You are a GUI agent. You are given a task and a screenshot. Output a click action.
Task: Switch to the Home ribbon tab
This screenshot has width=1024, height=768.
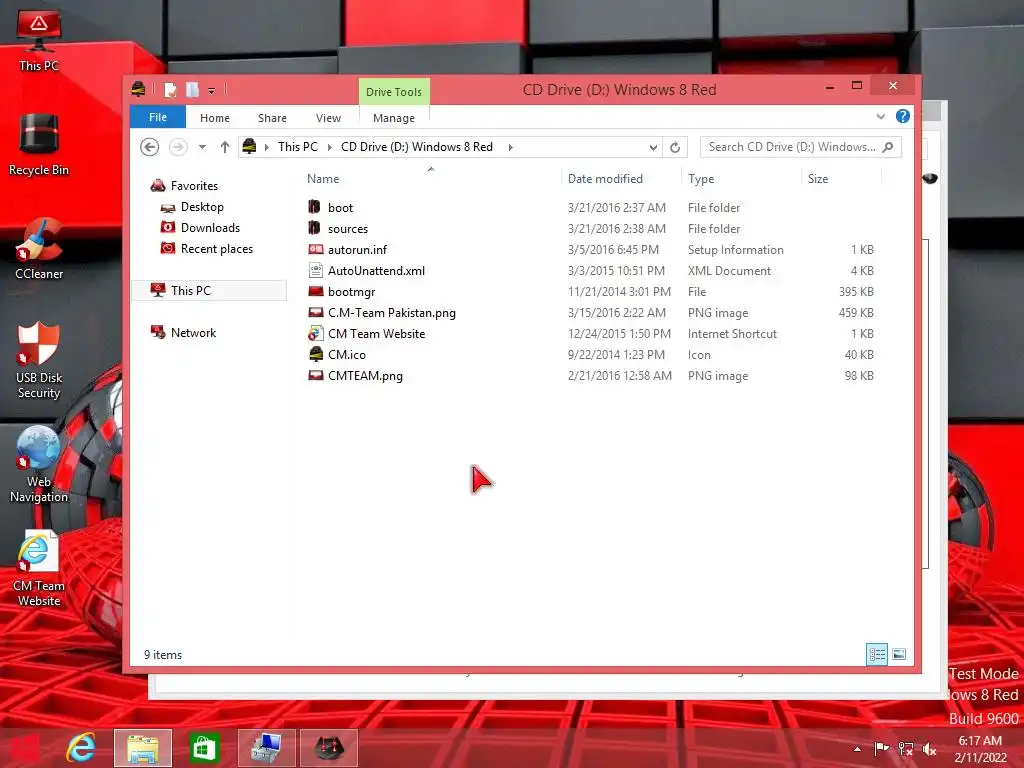(x=215, y=118)
